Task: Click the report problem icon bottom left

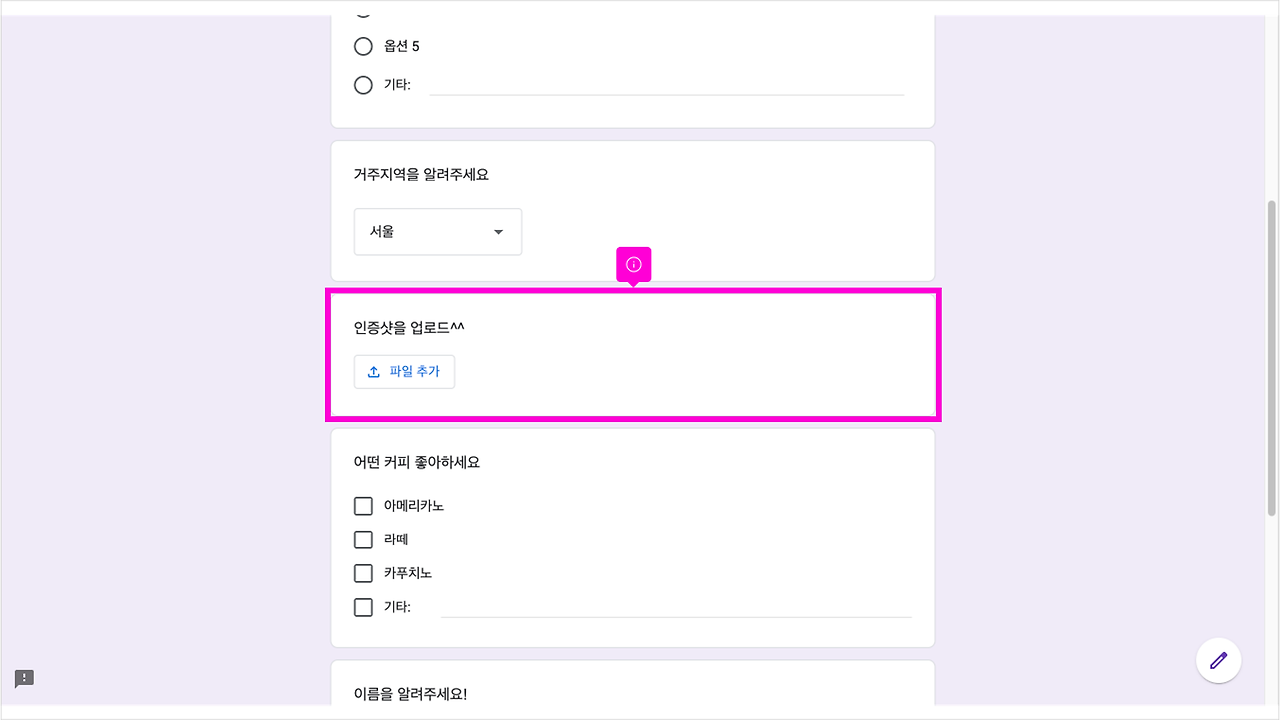Action: click(24, 678)
